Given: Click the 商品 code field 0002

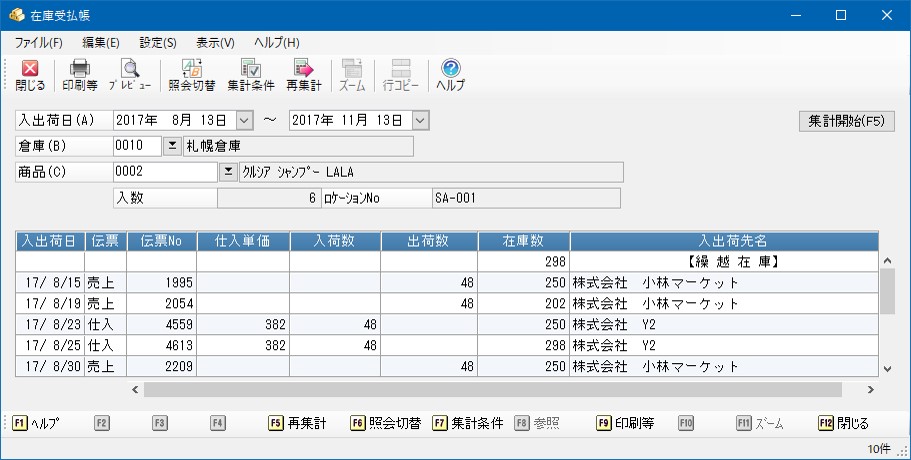Looking at the screenshot, I should 166,172.
